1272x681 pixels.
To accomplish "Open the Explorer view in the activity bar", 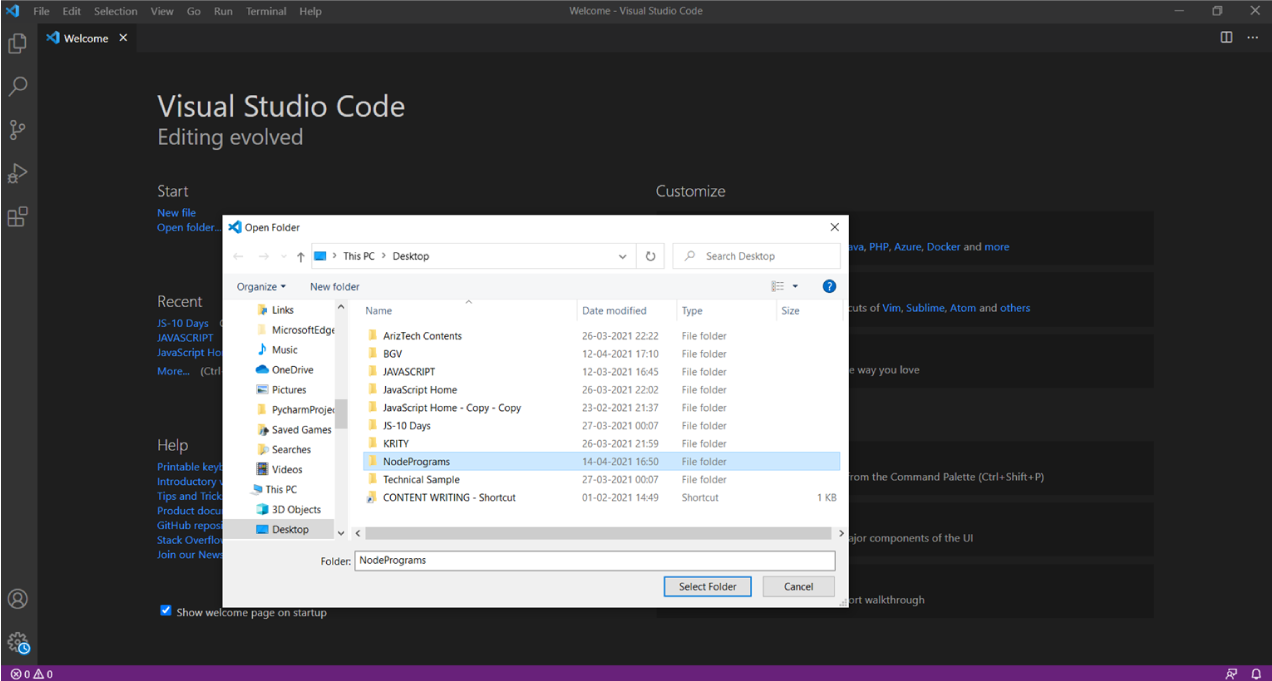I will click(18, 44).
